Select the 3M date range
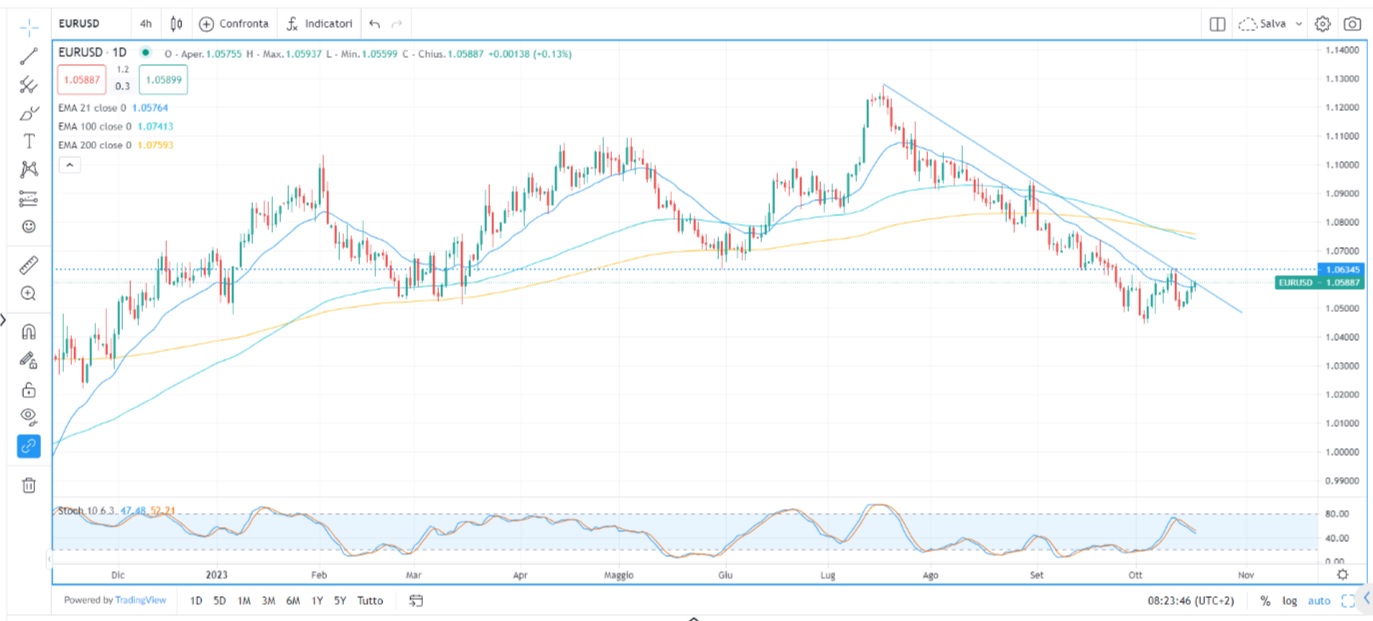The width and height of the screenshot is (1373, 621). pos(268,601)
